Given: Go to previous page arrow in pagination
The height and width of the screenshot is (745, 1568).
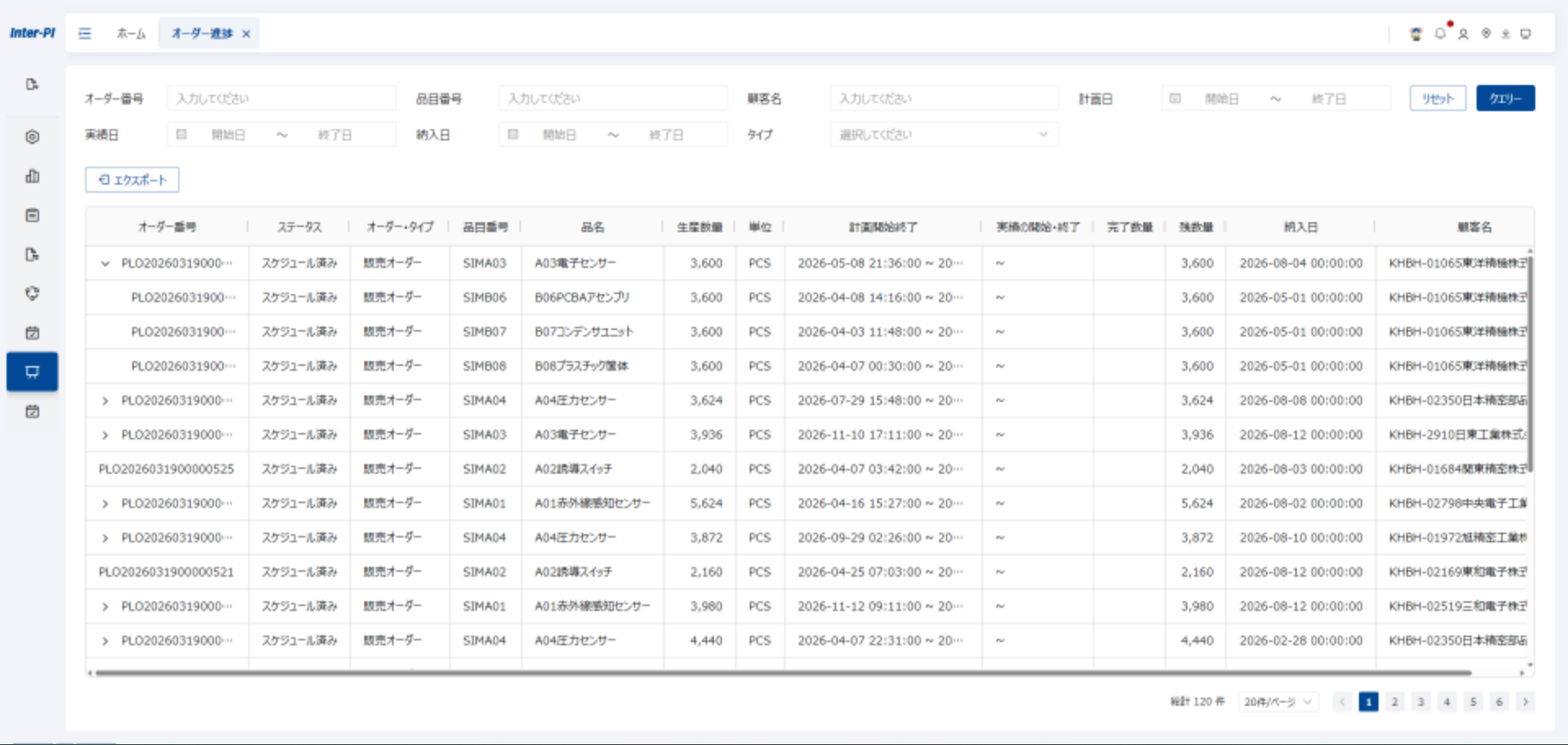Looking at the screenshot, I should click(x=1342, y=701).
